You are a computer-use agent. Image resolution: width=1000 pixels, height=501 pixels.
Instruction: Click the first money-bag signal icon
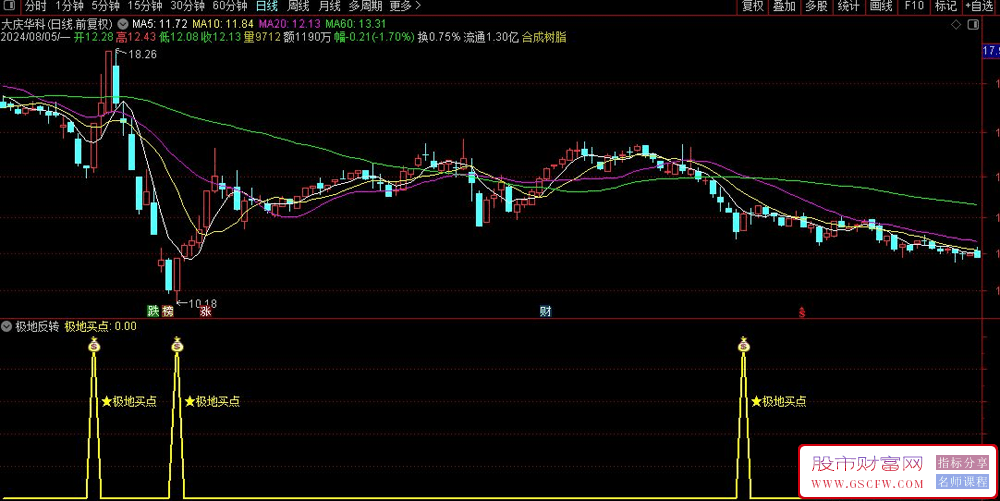(x=94, y=345)
